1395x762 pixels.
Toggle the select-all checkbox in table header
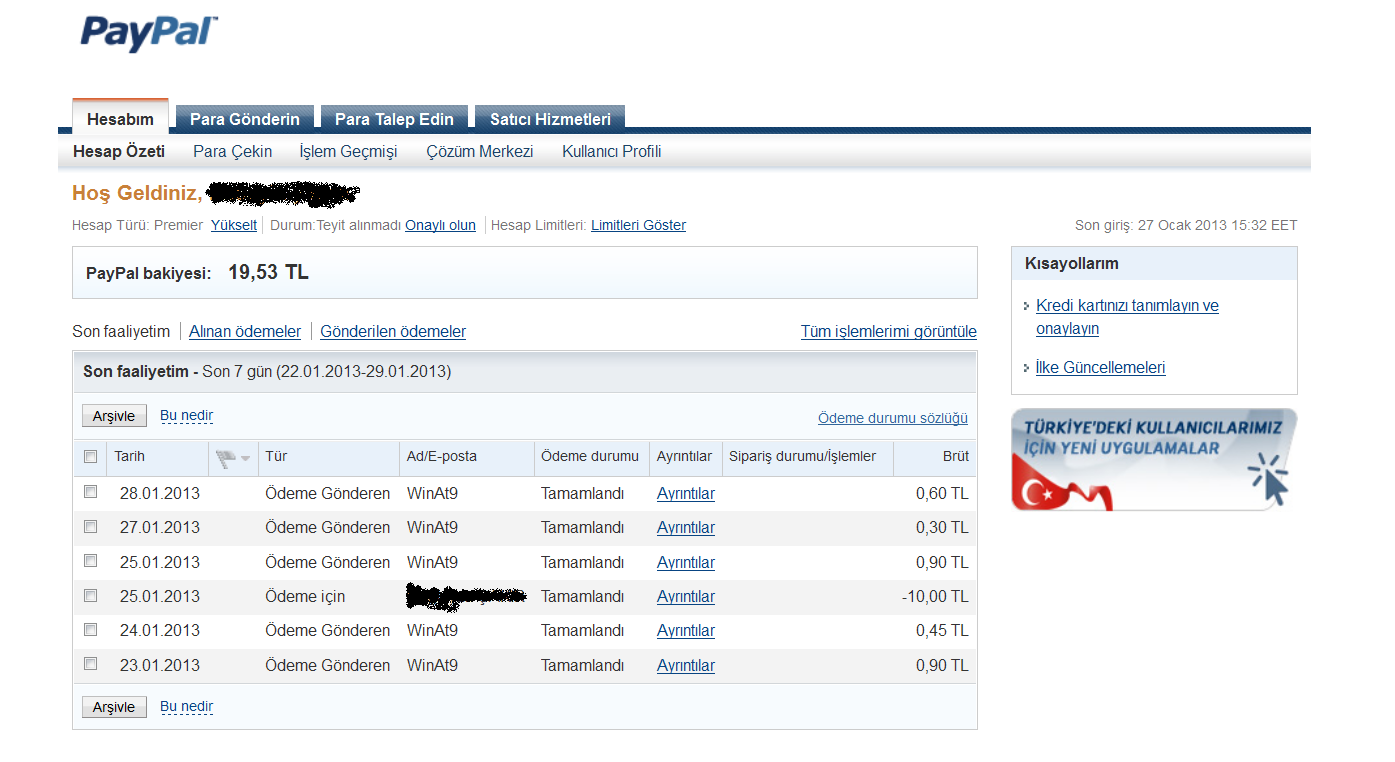tap(91, 456)
